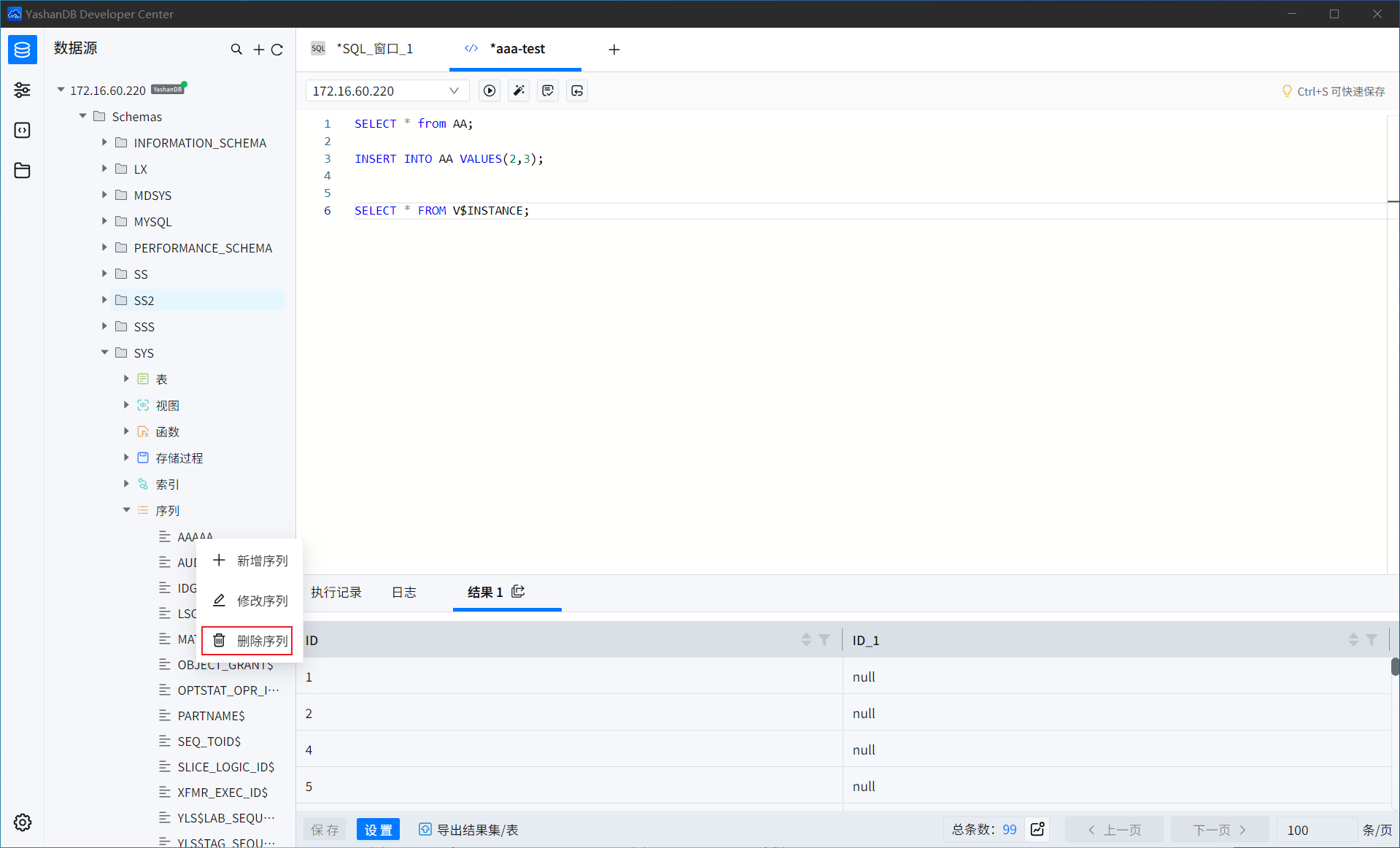Run the SQL script with the play icon
Screen dimensions: 1400x848
[x=490, y=90]
